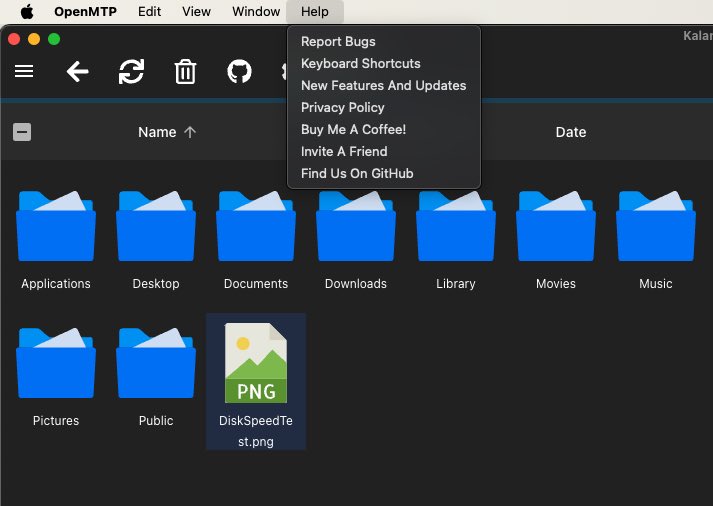The image size is (713, 506).
Task: Open the Applications folder icon
Action: (56, 226)
